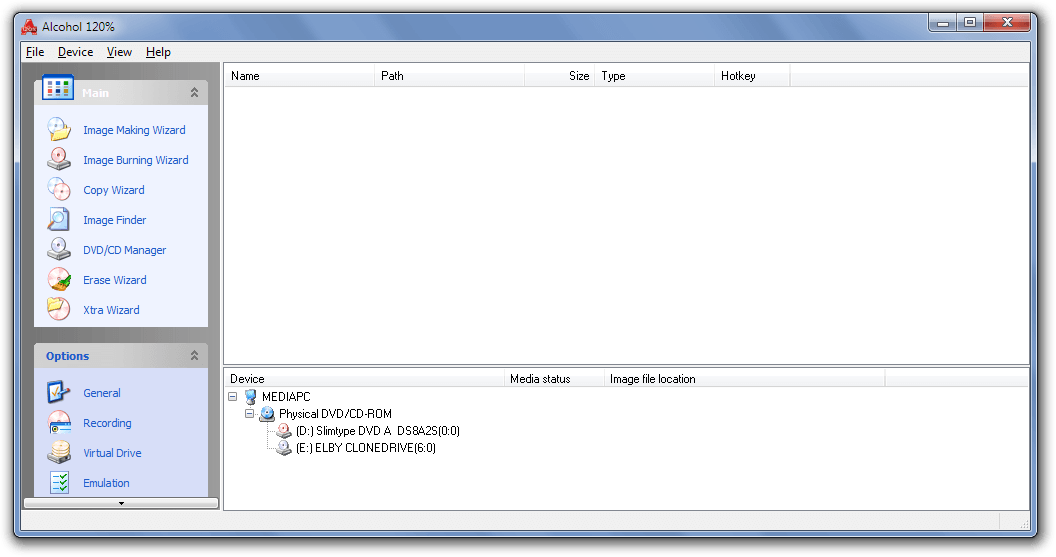The height and width of the screenshot is (557, 1056).
Task: Sort image list by Size column
Action: [x=559, y=76]
